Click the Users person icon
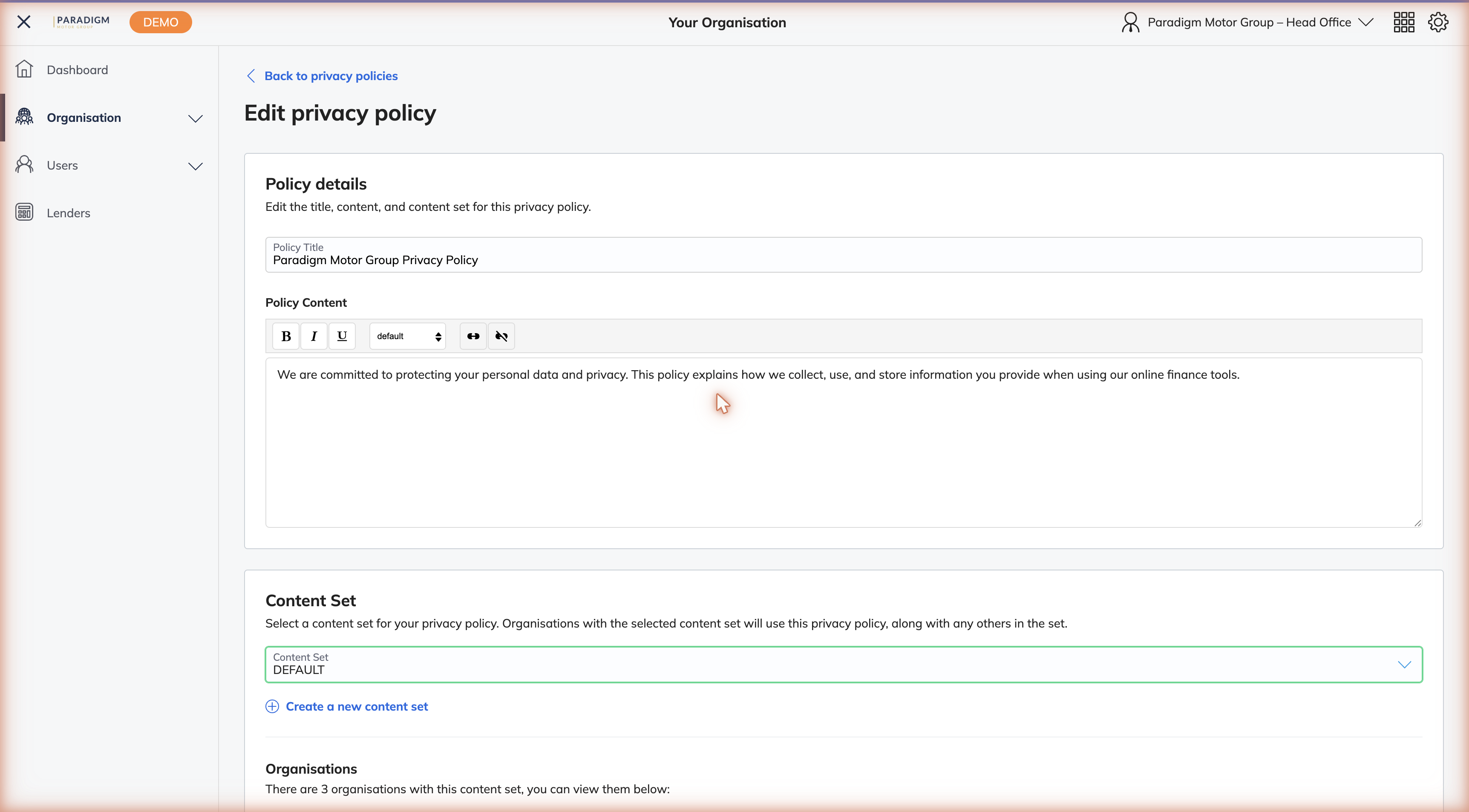This screenshot has height=812, width=1469. [24, 165]
